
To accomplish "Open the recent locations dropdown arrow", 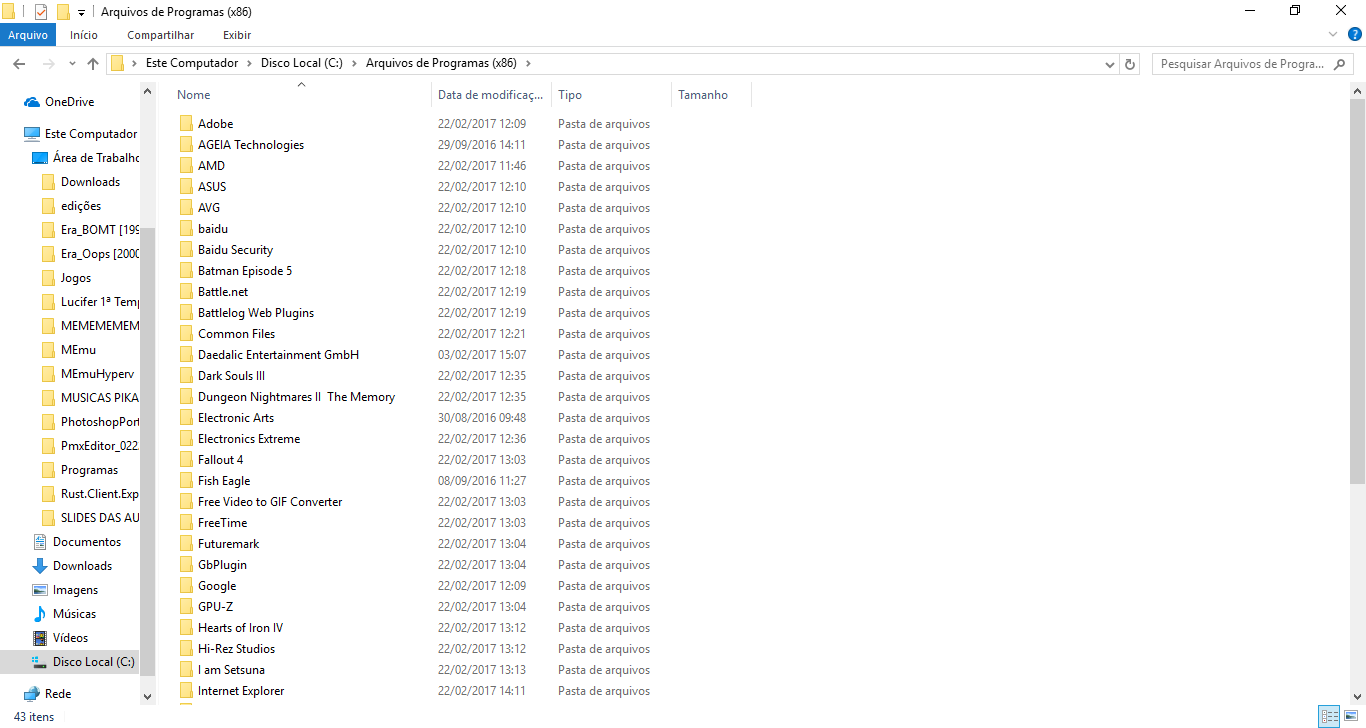I will click(x=72, y=64).
